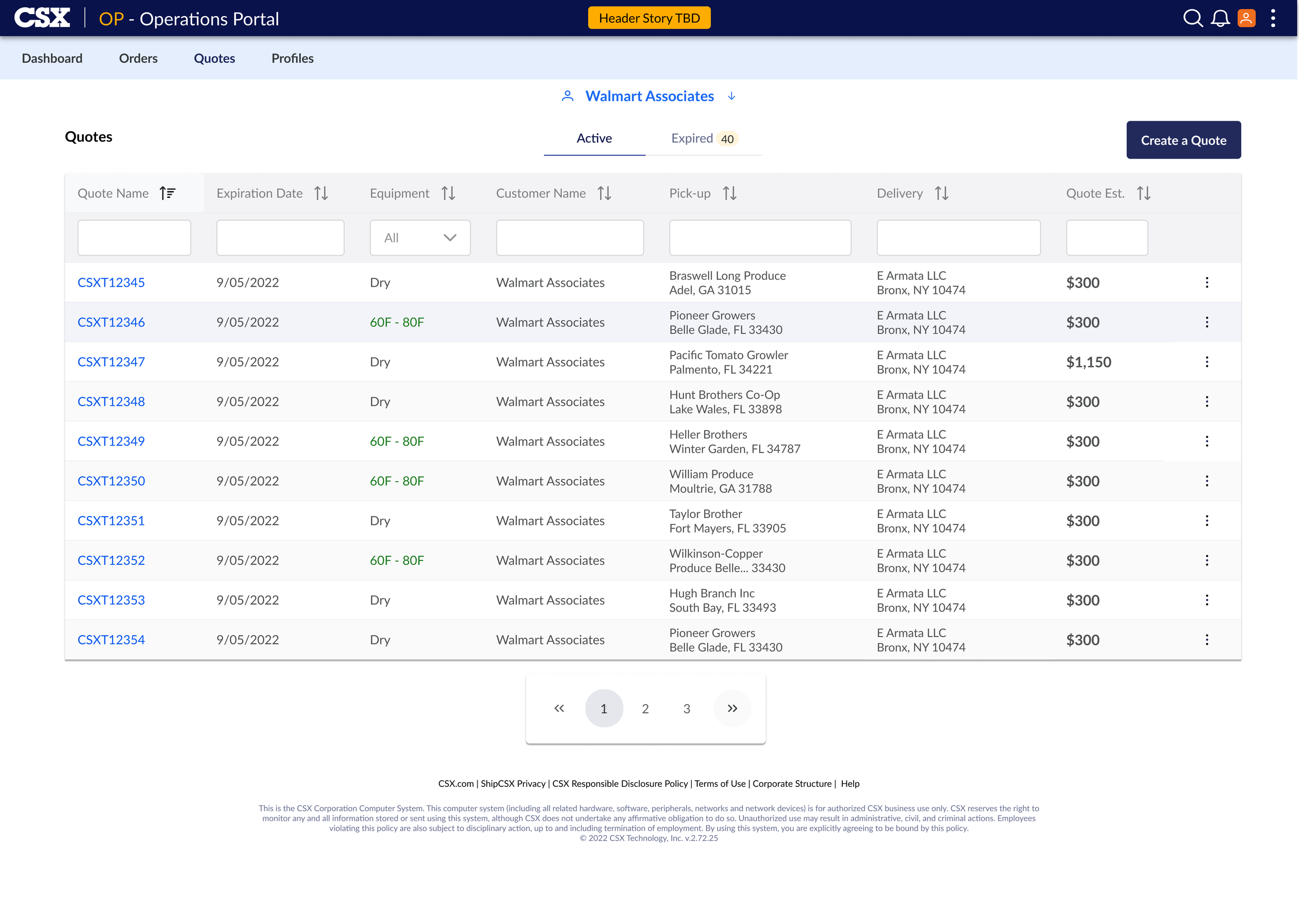Open quote CSXT12350 link

pyautogui.click(x=111, y=481)
